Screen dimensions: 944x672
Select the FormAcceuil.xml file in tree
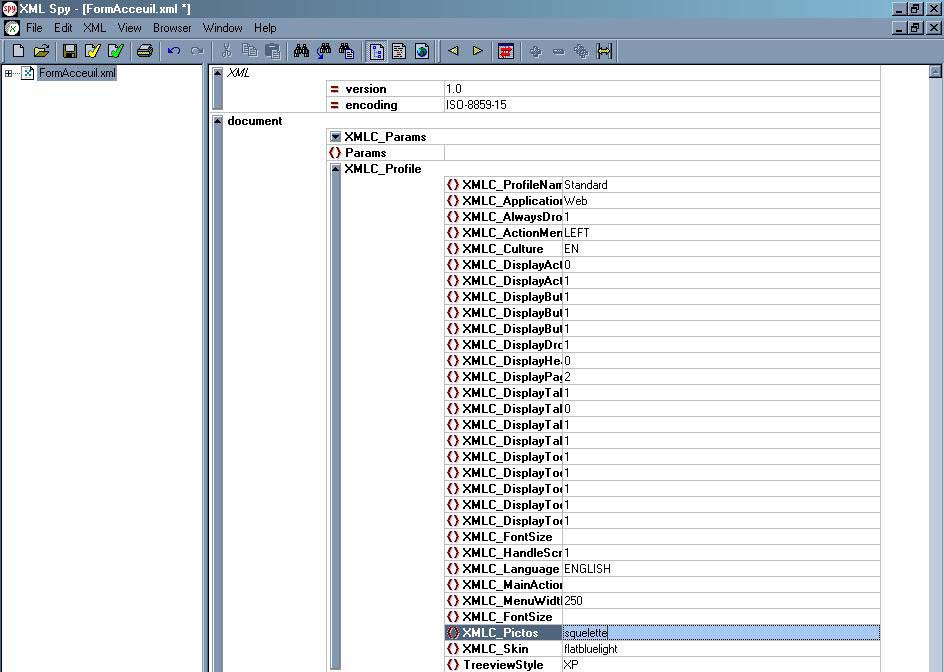(x=77, y=73)
